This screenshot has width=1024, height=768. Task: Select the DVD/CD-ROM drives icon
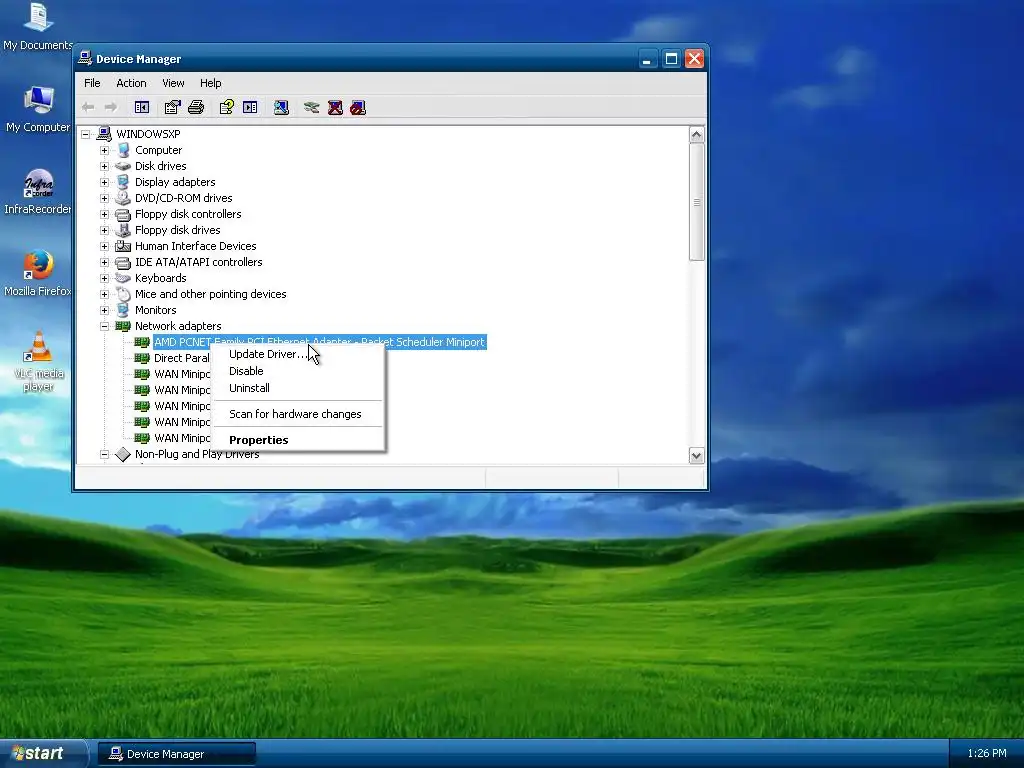123,198
